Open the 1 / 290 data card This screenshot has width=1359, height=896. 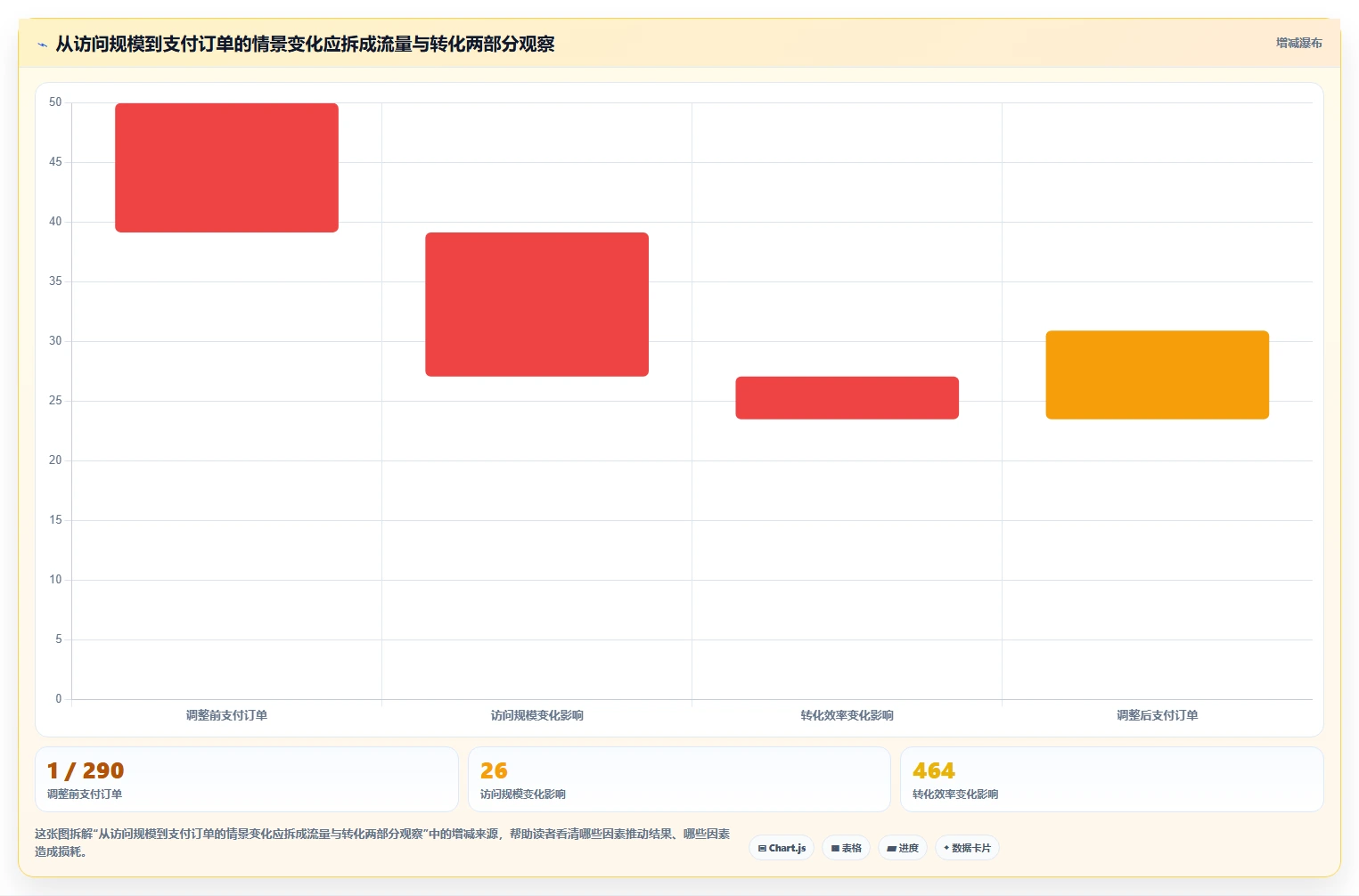tap(247, 779)
